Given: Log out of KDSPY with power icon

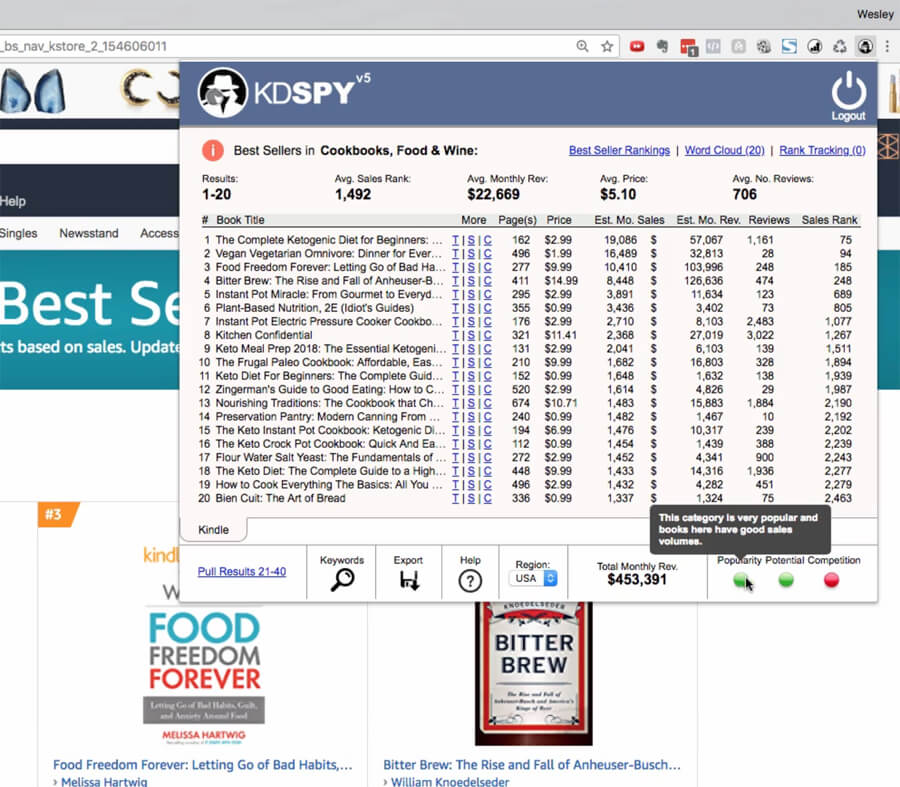Looking at the screenshot, I should [x=848, y=95].
